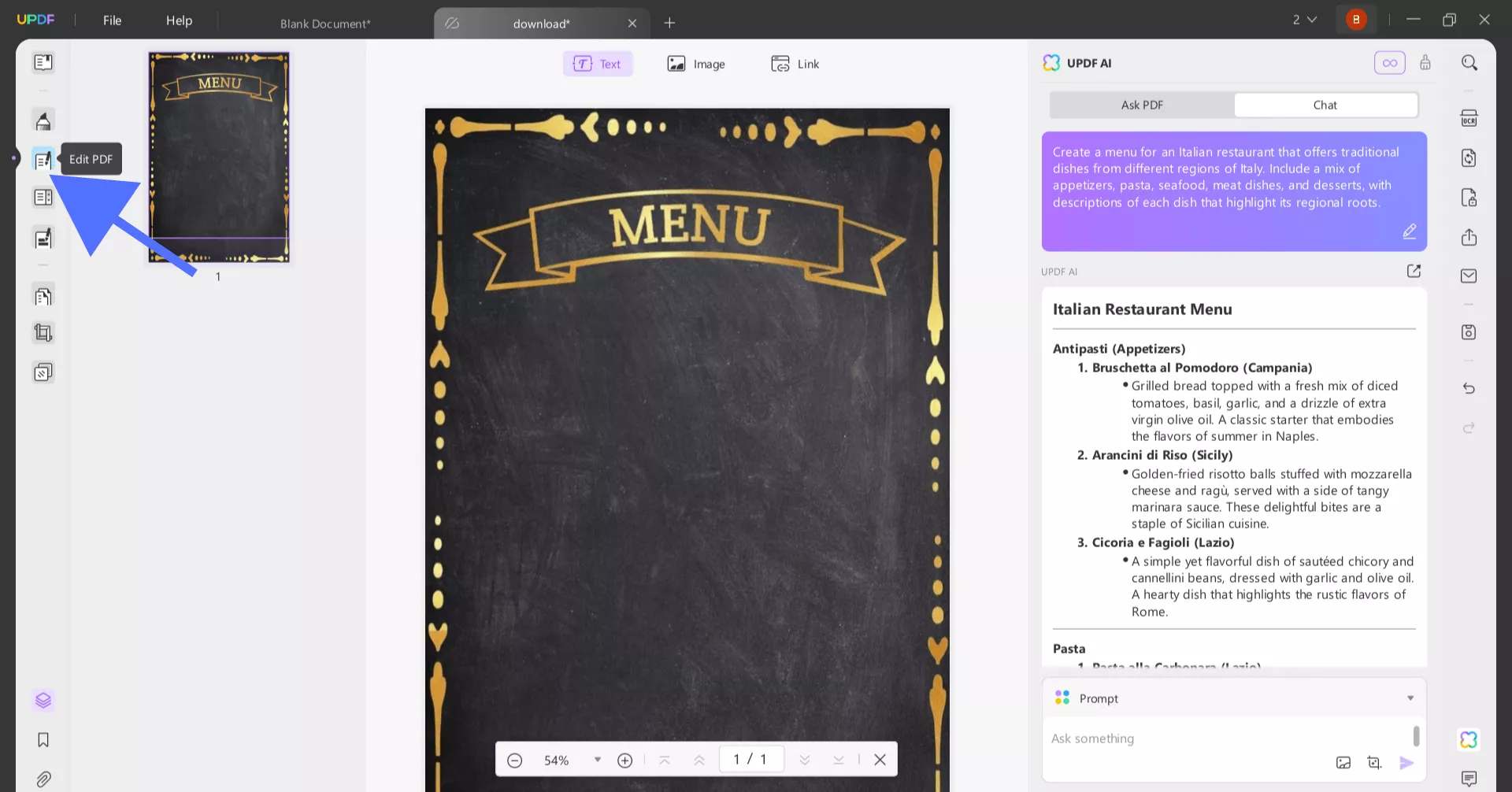Viewport: 1512px width, 792px height.
Task: Go to first page
Action: click(664, 760)
